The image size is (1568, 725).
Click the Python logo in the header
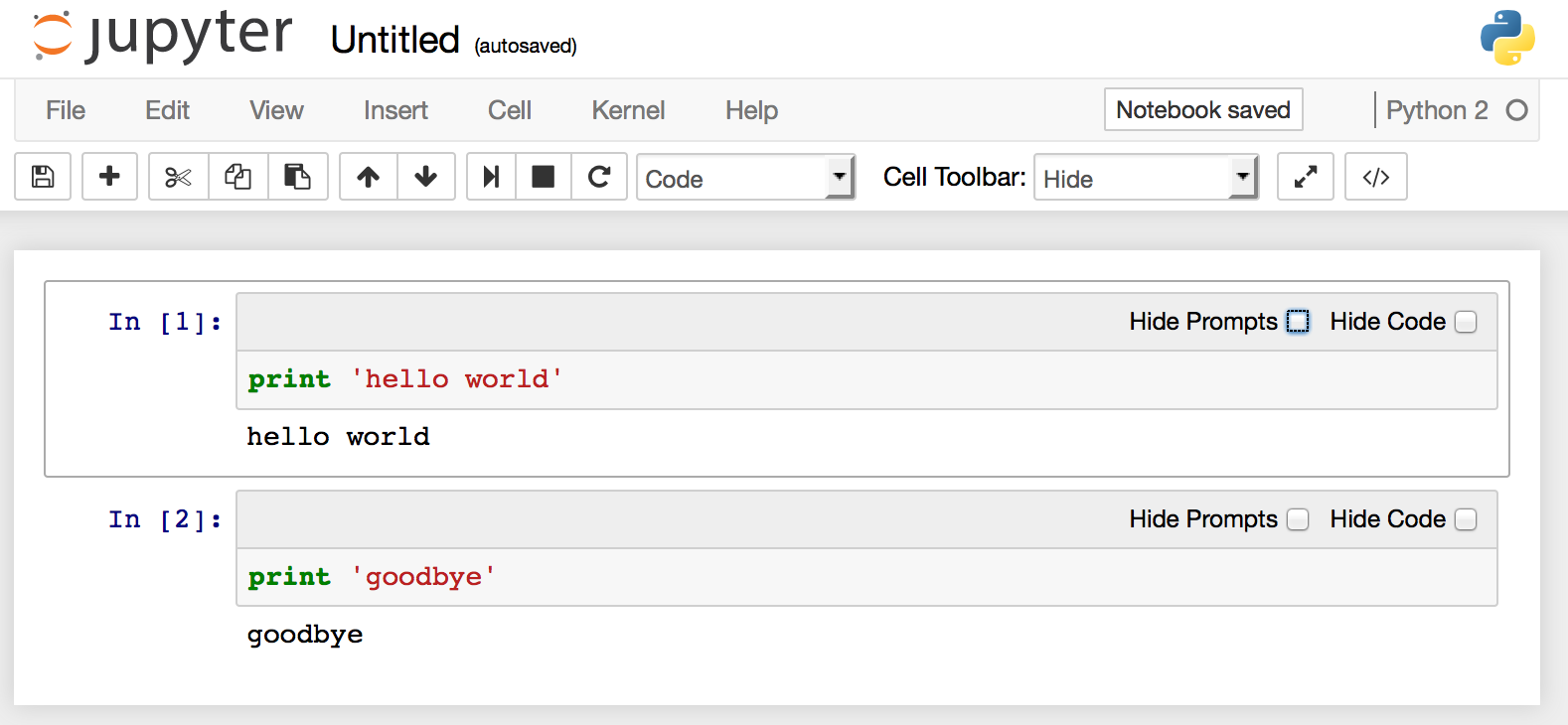(1507, 38)
